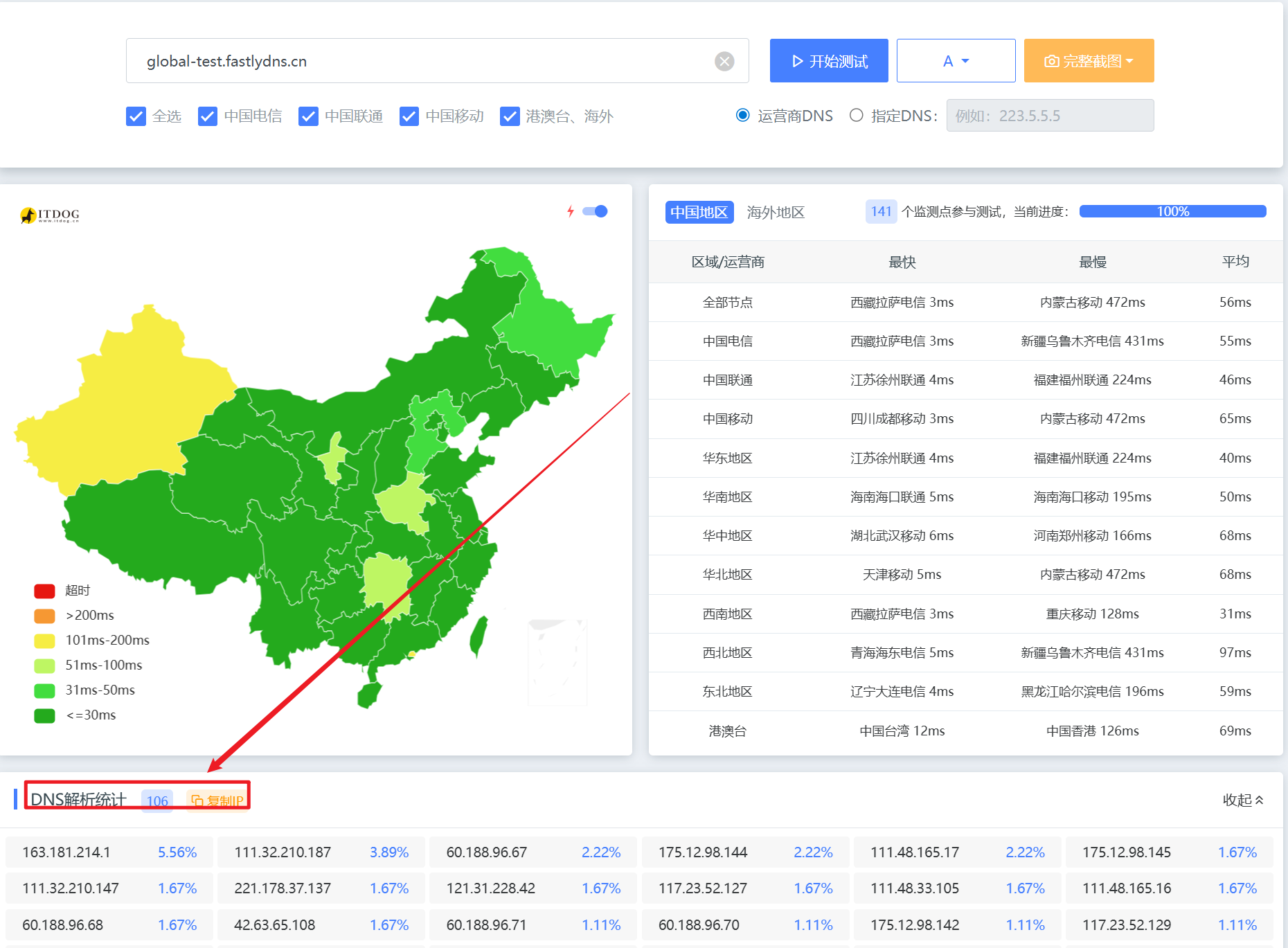Click the 开始测试 button
This screenshot has width=1288, height=948.
(x=829, y=61)
